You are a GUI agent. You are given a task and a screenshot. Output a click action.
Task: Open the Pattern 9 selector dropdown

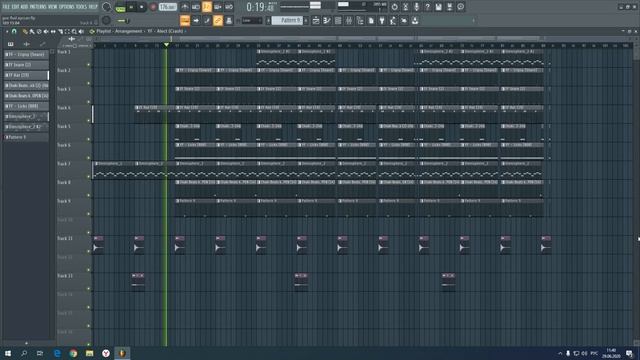click(x=287, y=20)
